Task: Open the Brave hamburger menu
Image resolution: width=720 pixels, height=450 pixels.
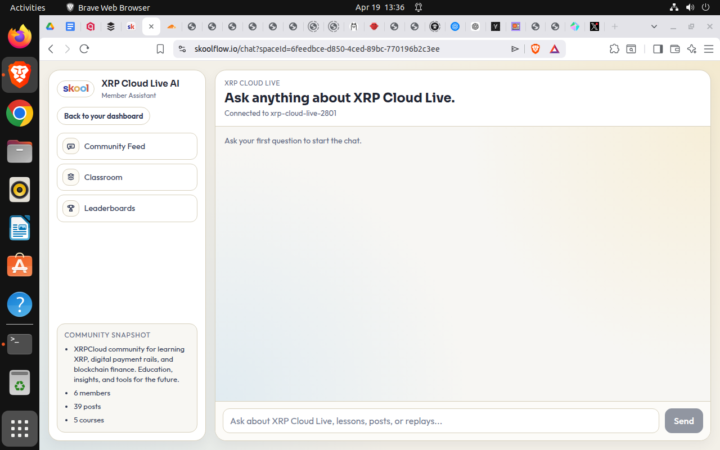Action: pyautogui.click(x=709, y=49)
